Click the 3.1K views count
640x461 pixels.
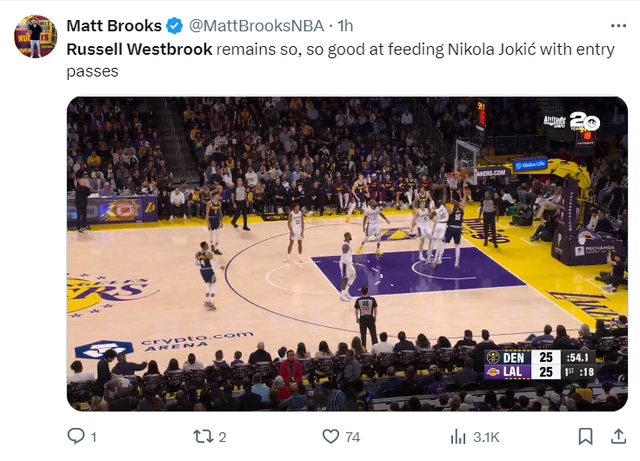tap(486, 437)
